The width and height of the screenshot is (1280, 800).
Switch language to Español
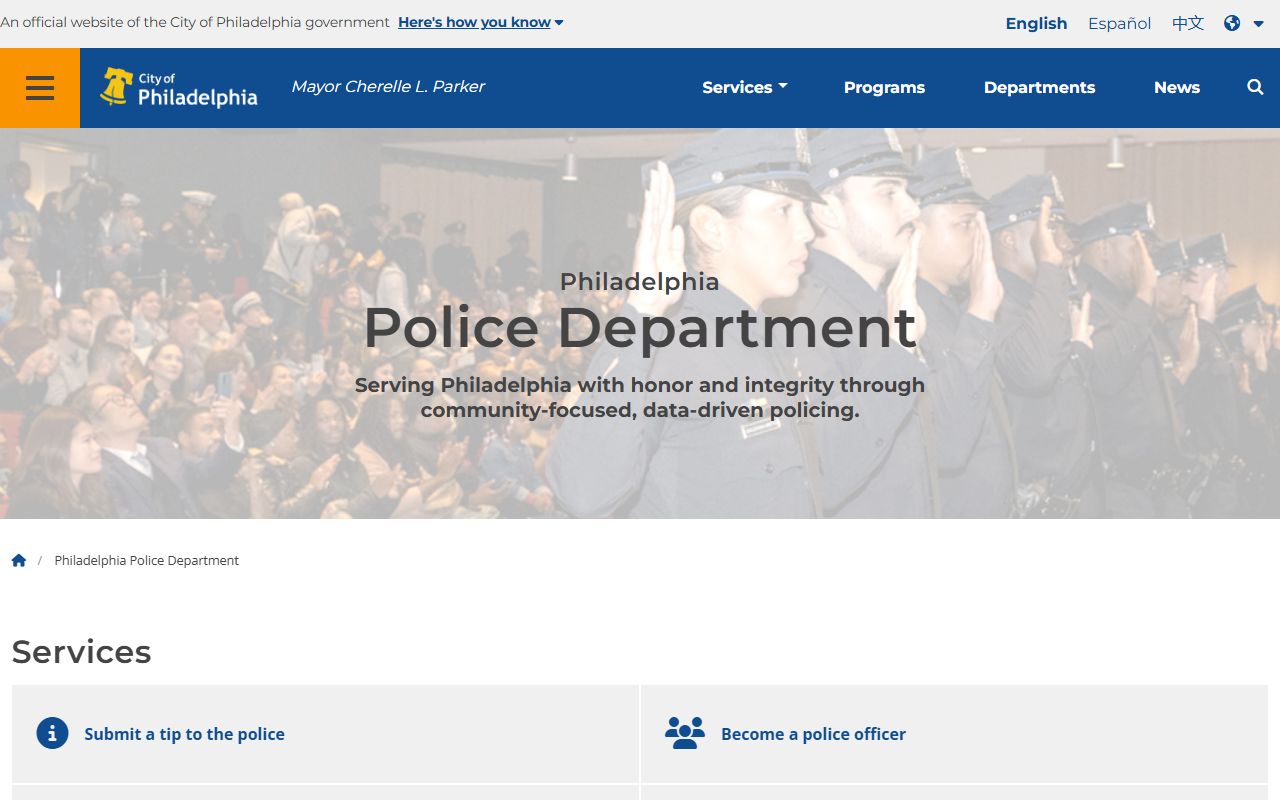(1119, 23)
